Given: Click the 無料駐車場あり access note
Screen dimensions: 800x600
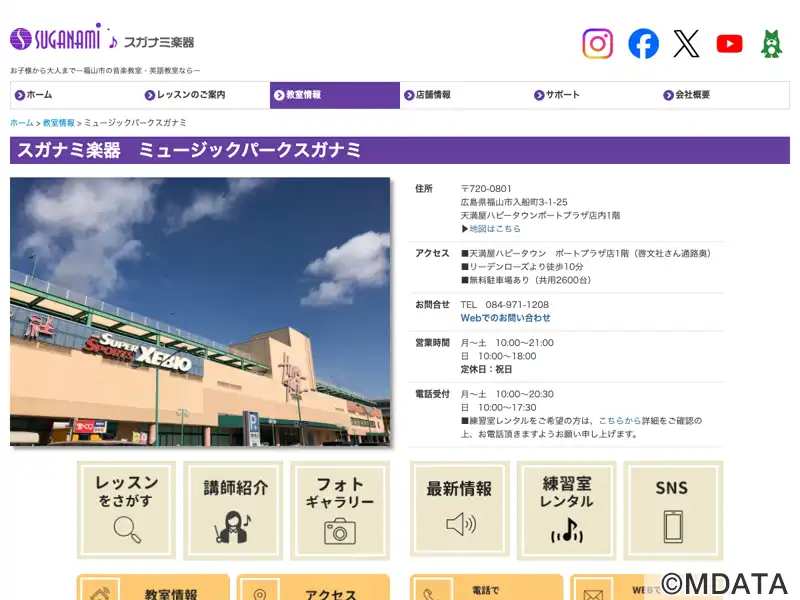Looking at the screenshot, I should point(526,280).
